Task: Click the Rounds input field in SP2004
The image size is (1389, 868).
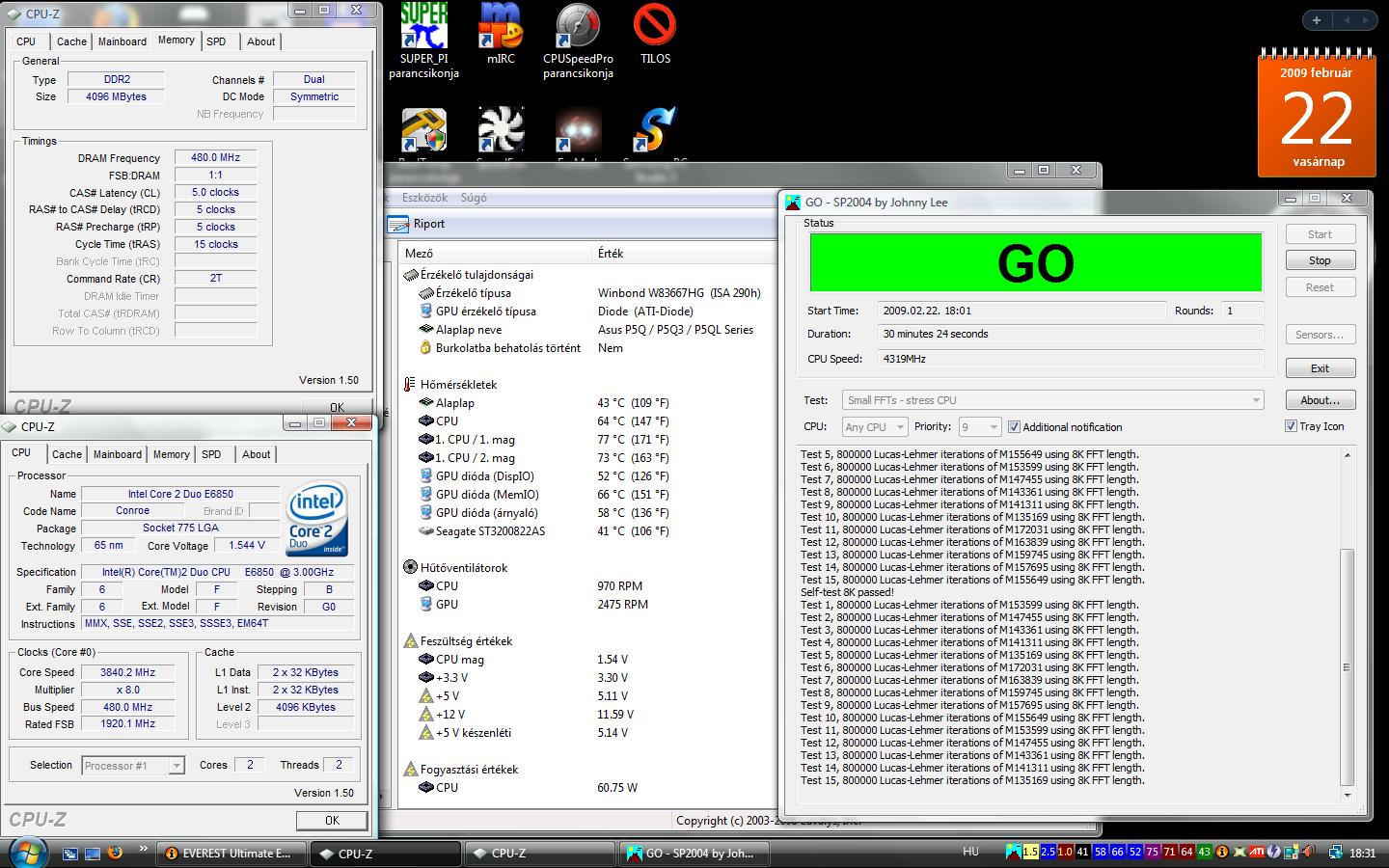Action: (1243, 311)
